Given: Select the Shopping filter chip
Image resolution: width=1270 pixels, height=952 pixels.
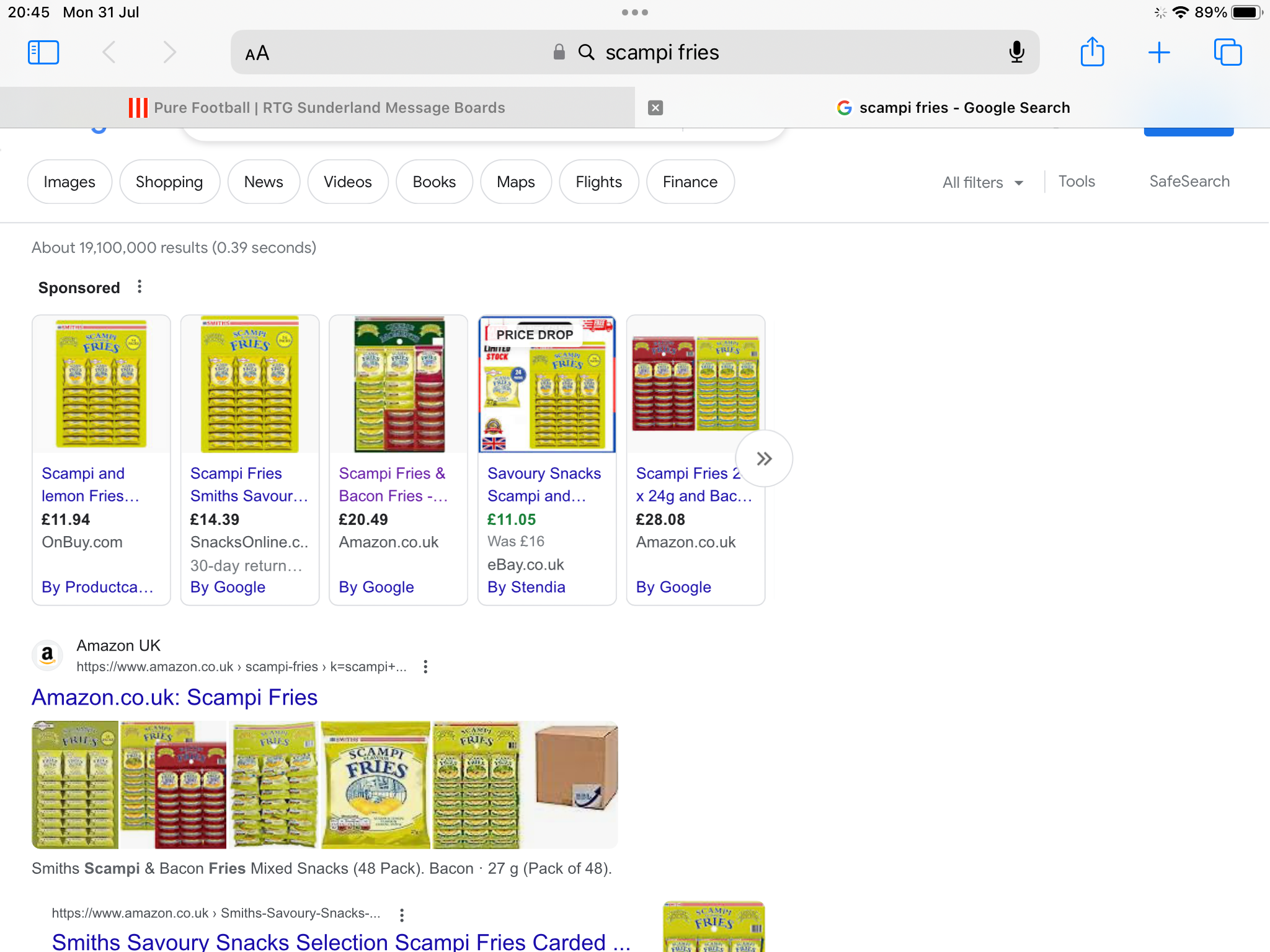Looking at the screenshot, I should (169, 182).
